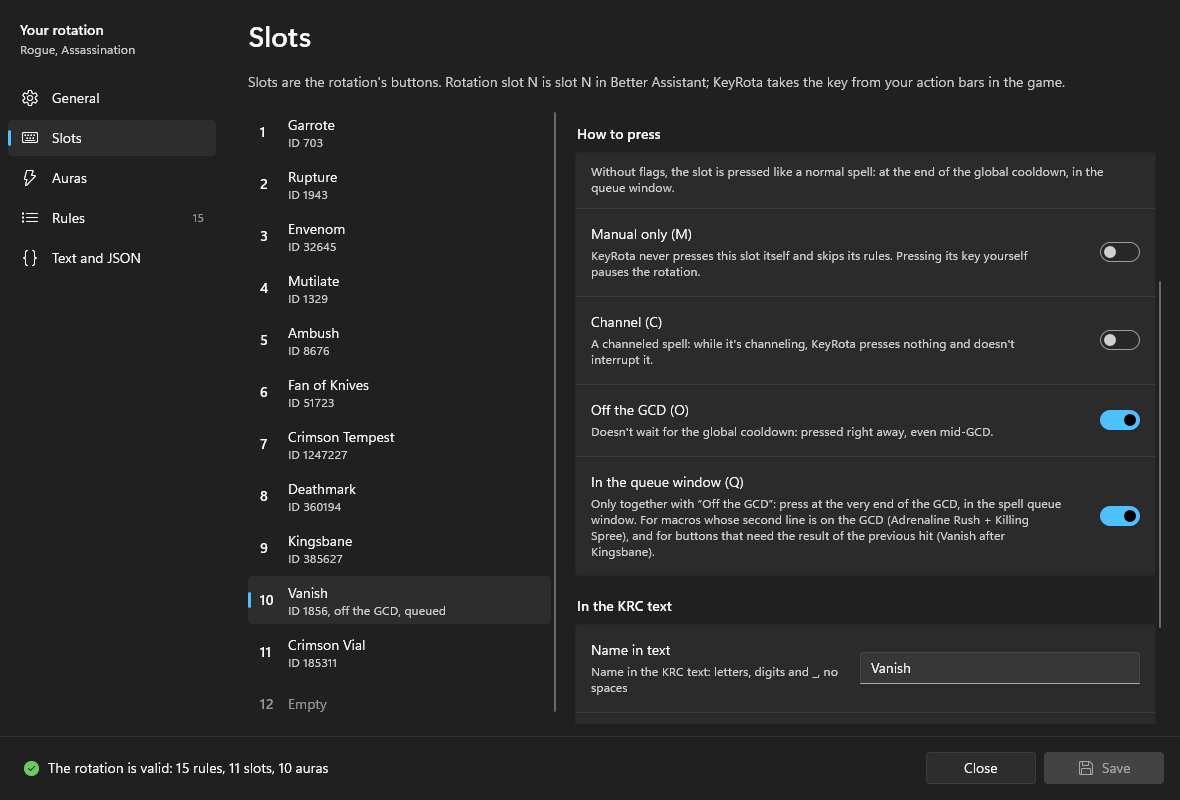Enable the Channel (C) toggle
This screenshot has height=800, width=1180.
point(1119,340)
